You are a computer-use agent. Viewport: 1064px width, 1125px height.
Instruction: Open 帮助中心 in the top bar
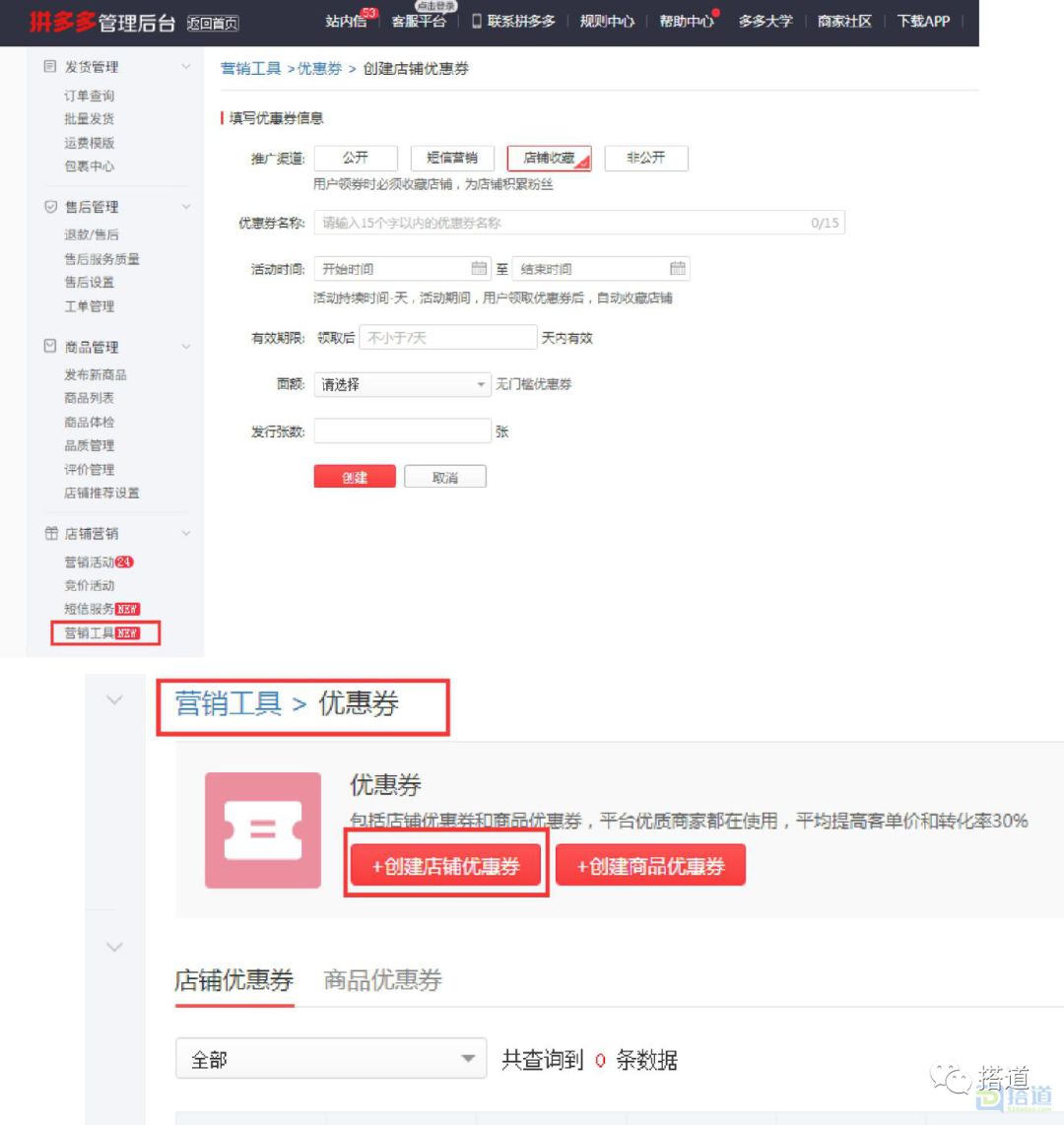pyautogui.click(x=686, y=22)
